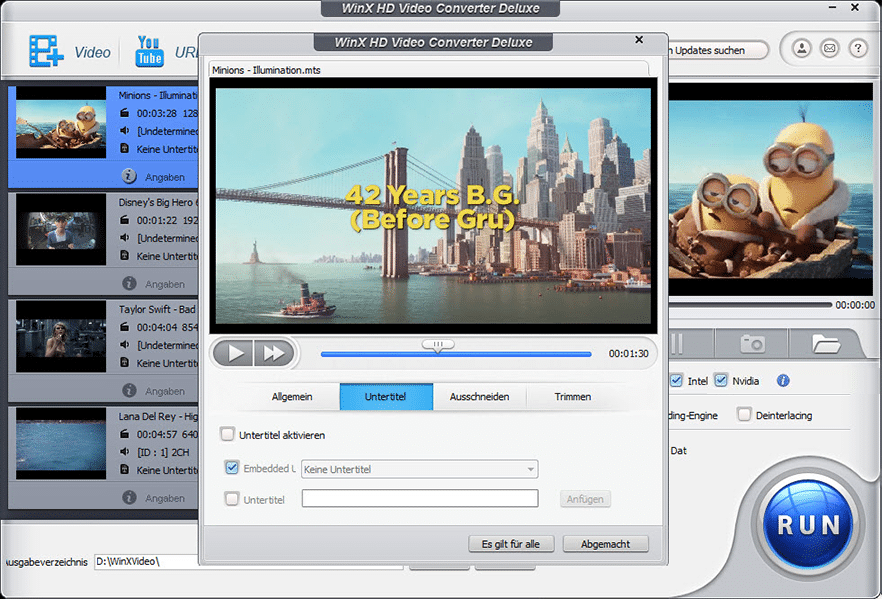
Task: Click the fast forward button
Action: [273, 353]
